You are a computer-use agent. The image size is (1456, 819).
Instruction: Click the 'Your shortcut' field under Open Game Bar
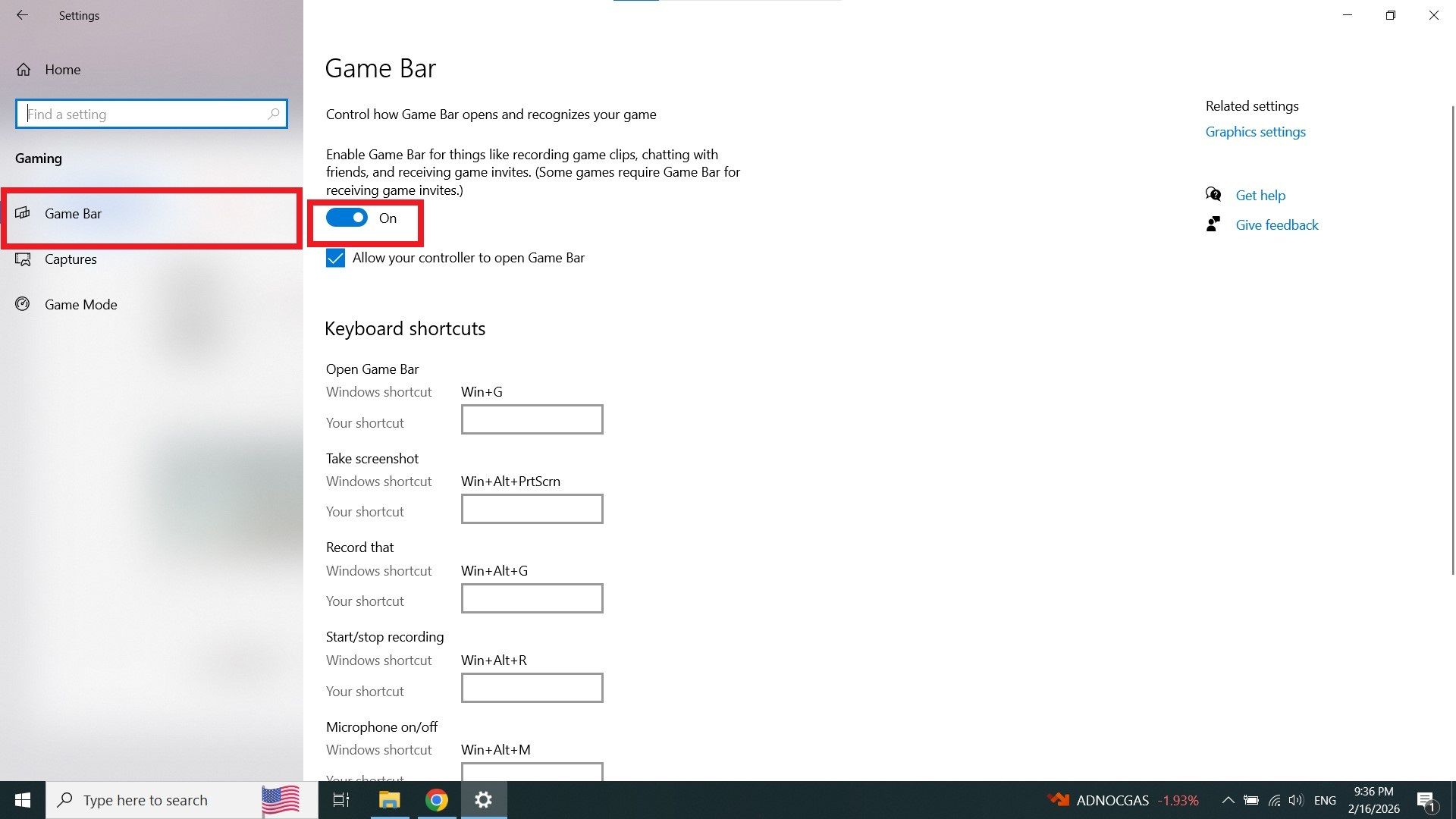tap(532, 419)
